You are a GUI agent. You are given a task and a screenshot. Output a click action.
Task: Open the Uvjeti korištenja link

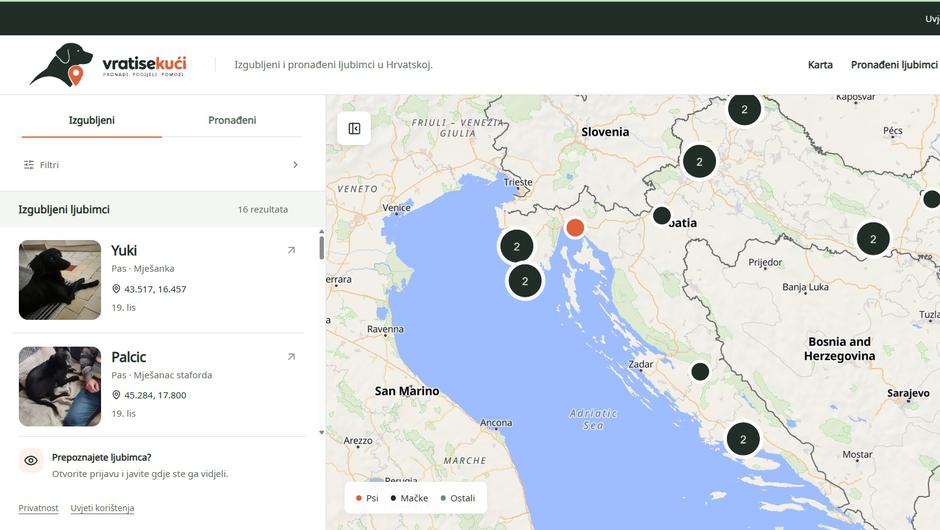(x=103, y=508)
